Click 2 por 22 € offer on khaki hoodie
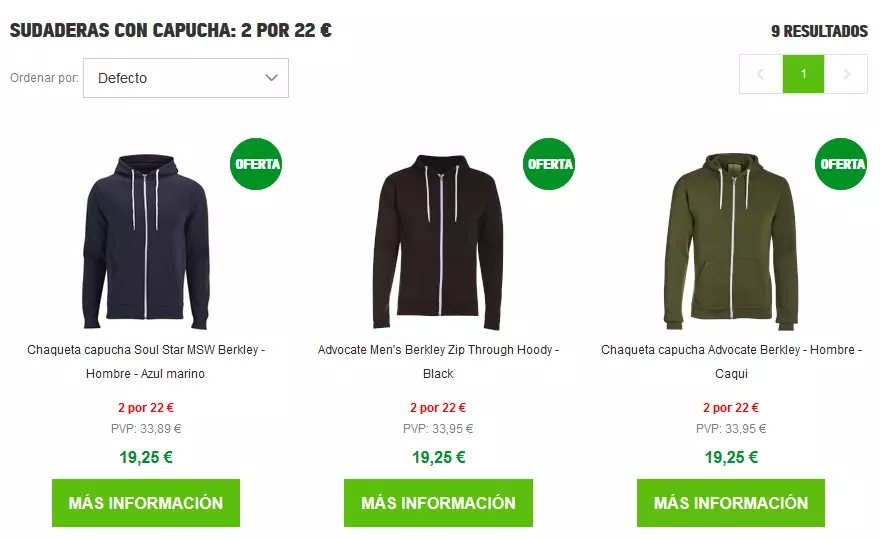 click(x=731, y=408)
